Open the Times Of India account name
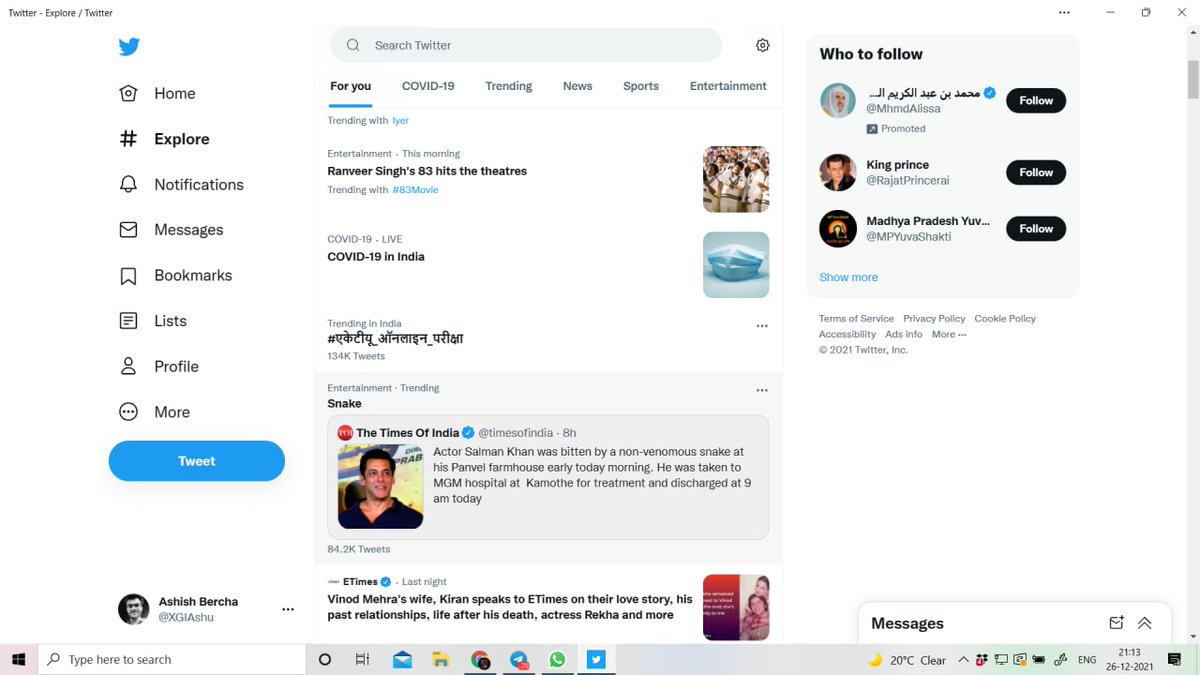Viewport: 1200px width, 675px height. pos(408,432)
